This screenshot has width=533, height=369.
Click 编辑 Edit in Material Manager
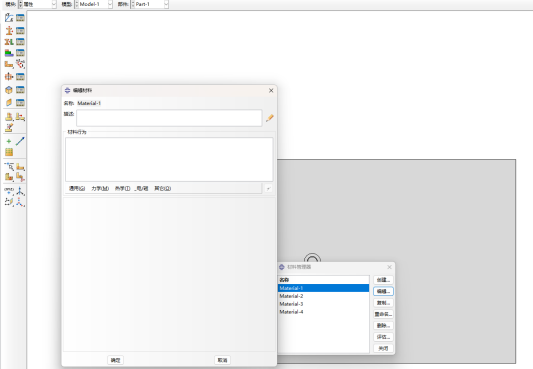(x=383, y=291)
